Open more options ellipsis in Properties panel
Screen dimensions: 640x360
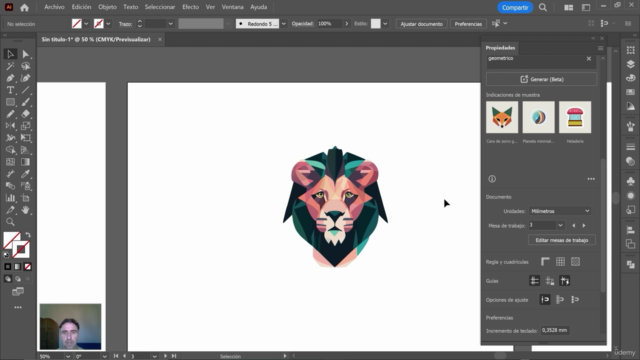[x=591, y=179]
